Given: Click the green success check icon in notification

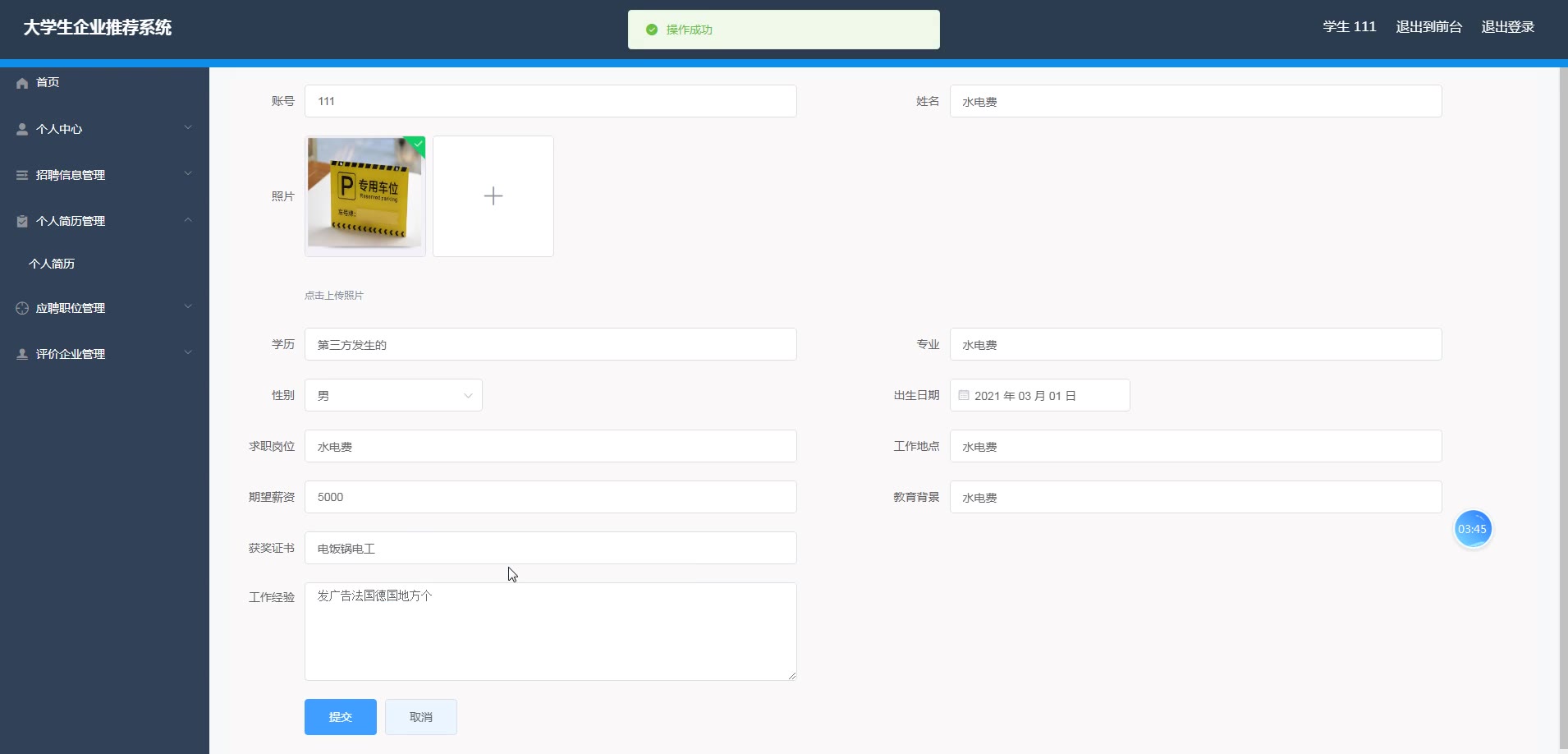Looking at the screenshot, I should point(652,30).
